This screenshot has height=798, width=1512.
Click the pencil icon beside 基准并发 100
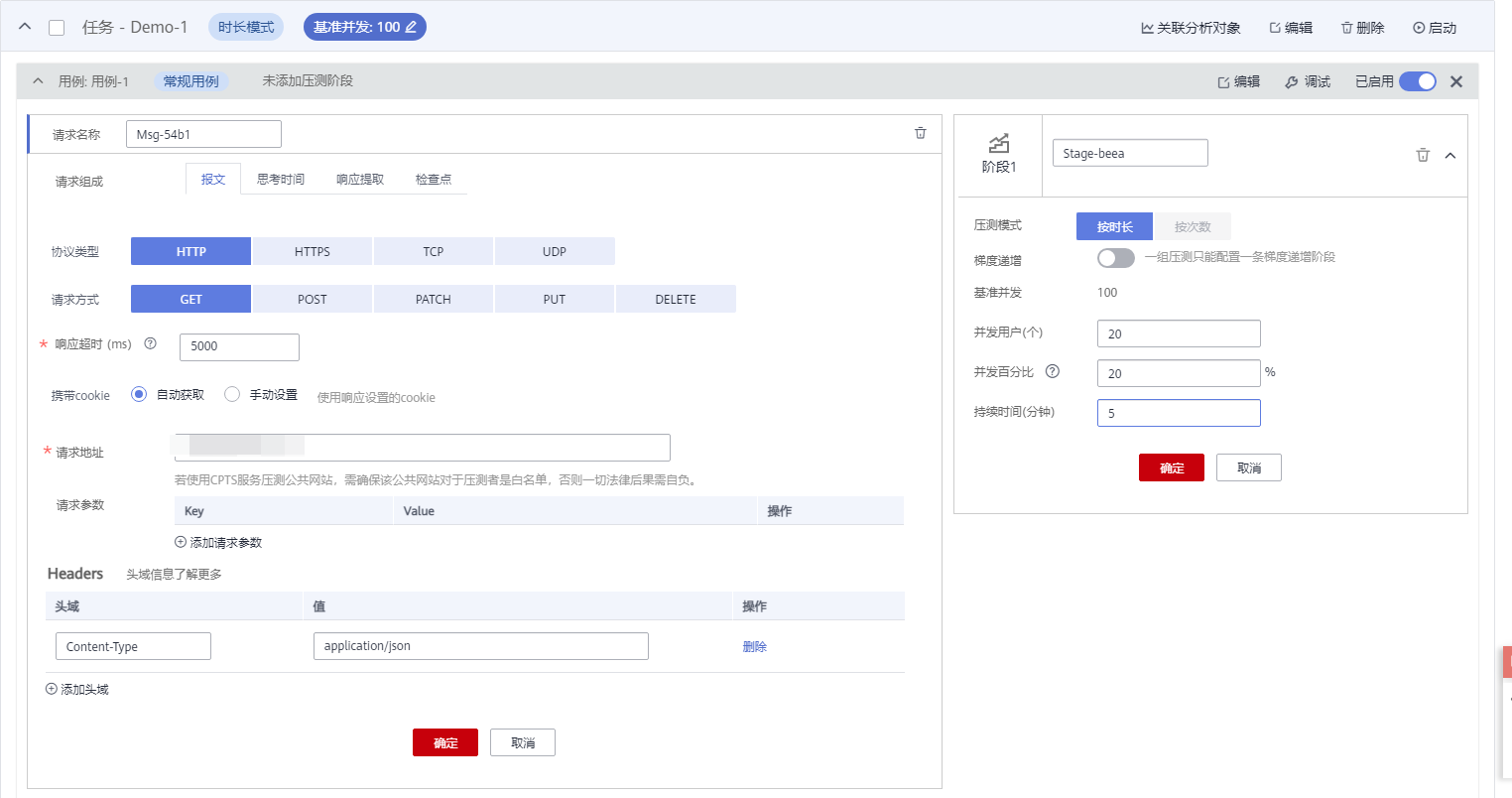coord(411,27)
